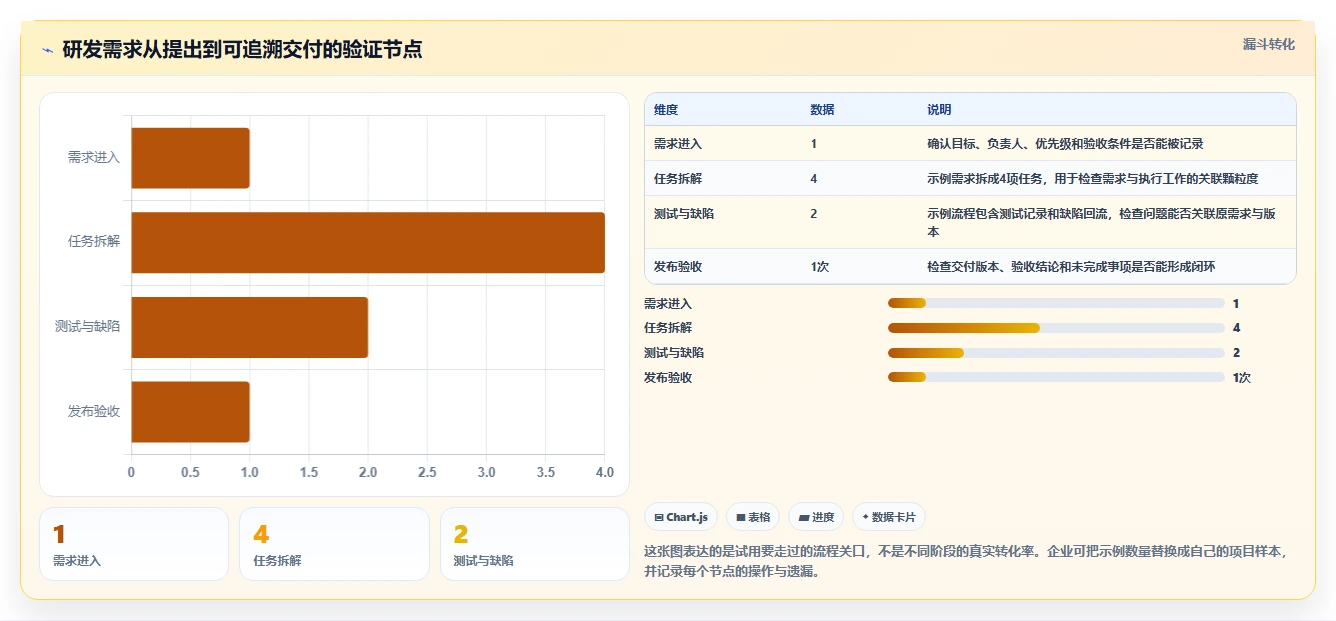Click the 需求进入 cell in the table
Screen dimensions: 1336x621
point(678,144)
